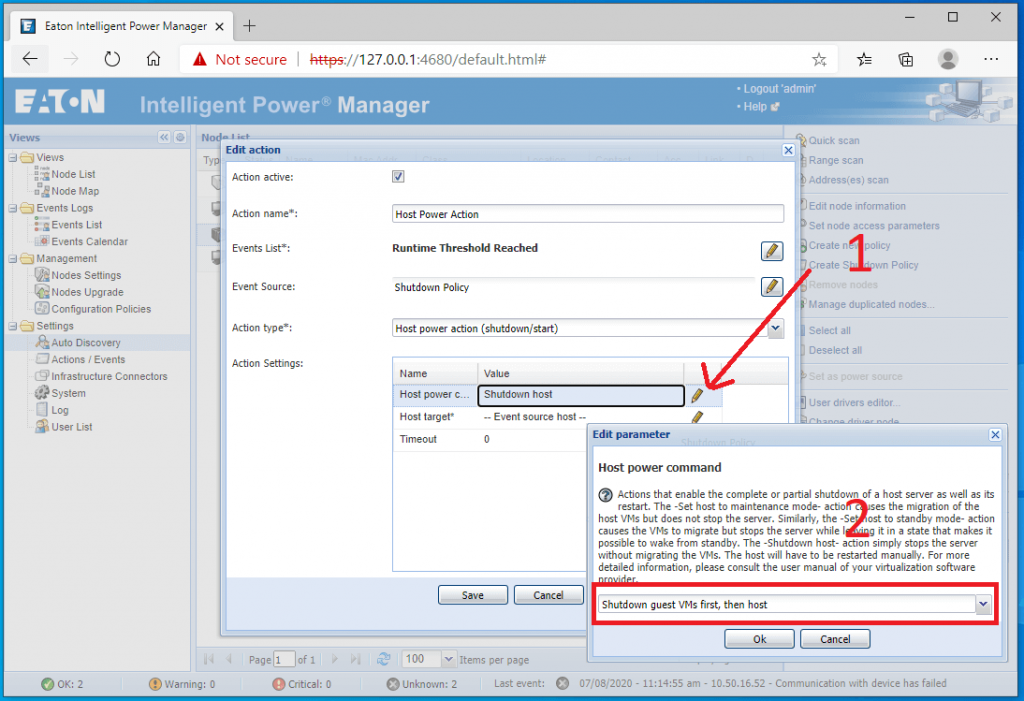Image resolution: width=1024 pixels, height=701 pixels.
Task: Confirm Edit parameter with Ok
Action: point(760,639)
